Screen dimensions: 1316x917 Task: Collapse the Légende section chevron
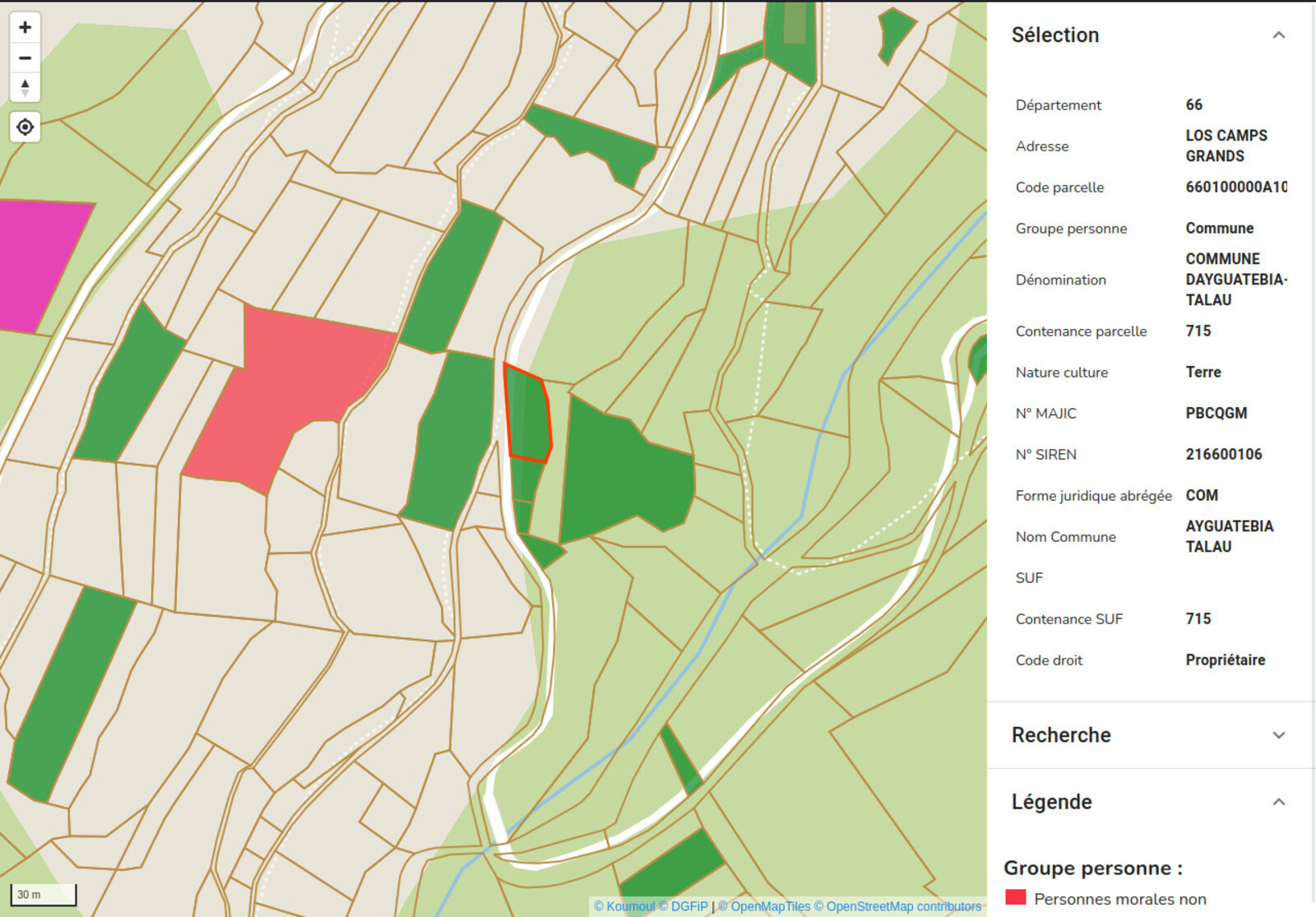(1278, 802)
